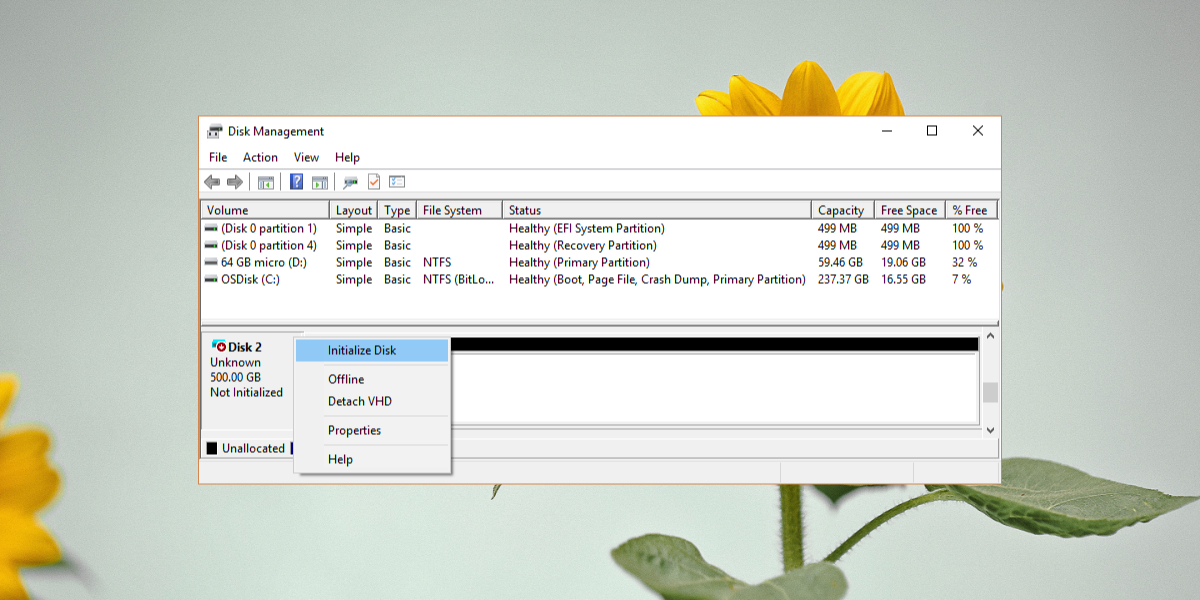Screen dimensions: 1200x600
Task: Open Help via blue question mark icon
Action: pyautogui.click(x=296, y=182)
